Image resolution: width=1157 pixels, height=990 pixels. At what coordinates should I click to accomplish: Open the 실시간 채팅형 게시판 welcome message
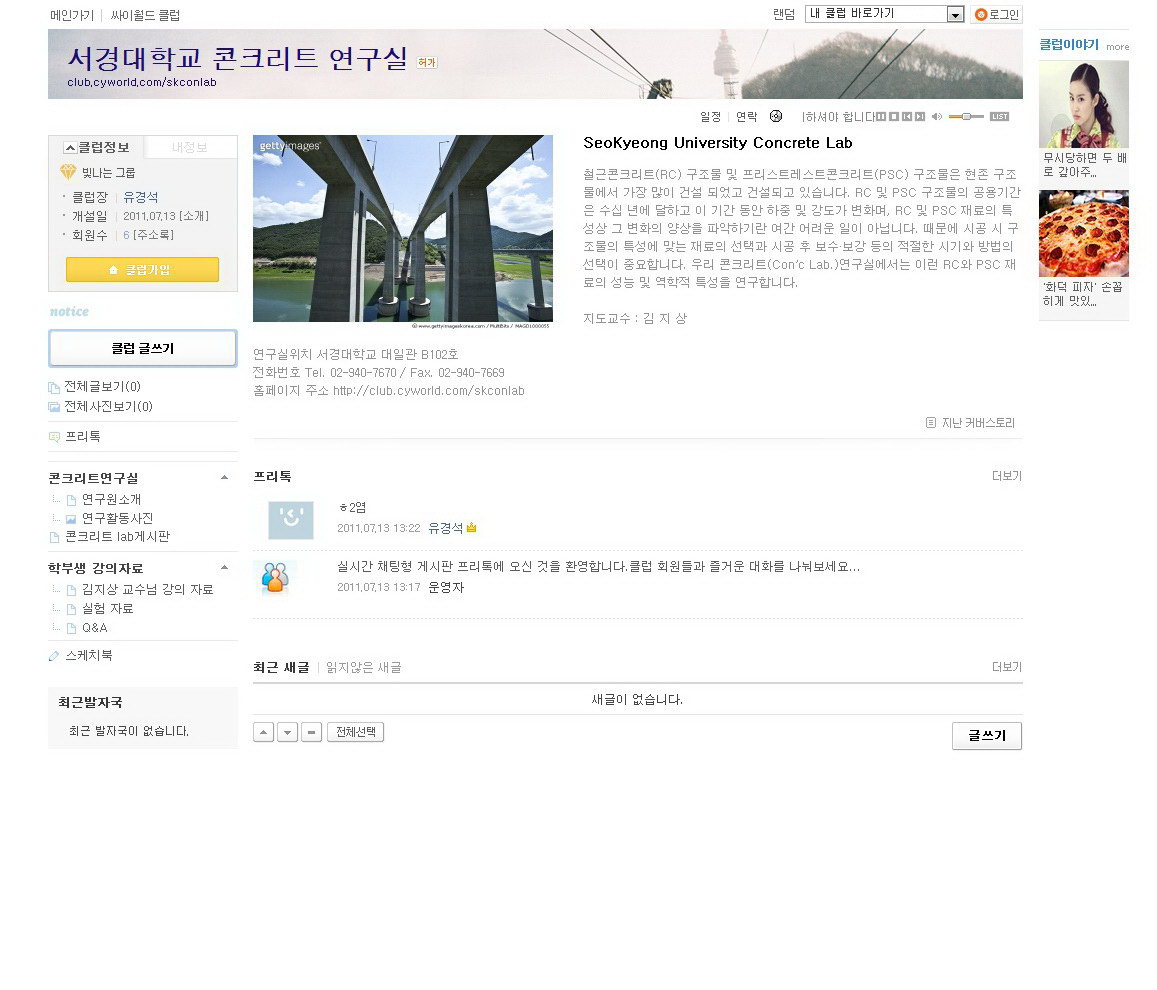tap(598, 567)
